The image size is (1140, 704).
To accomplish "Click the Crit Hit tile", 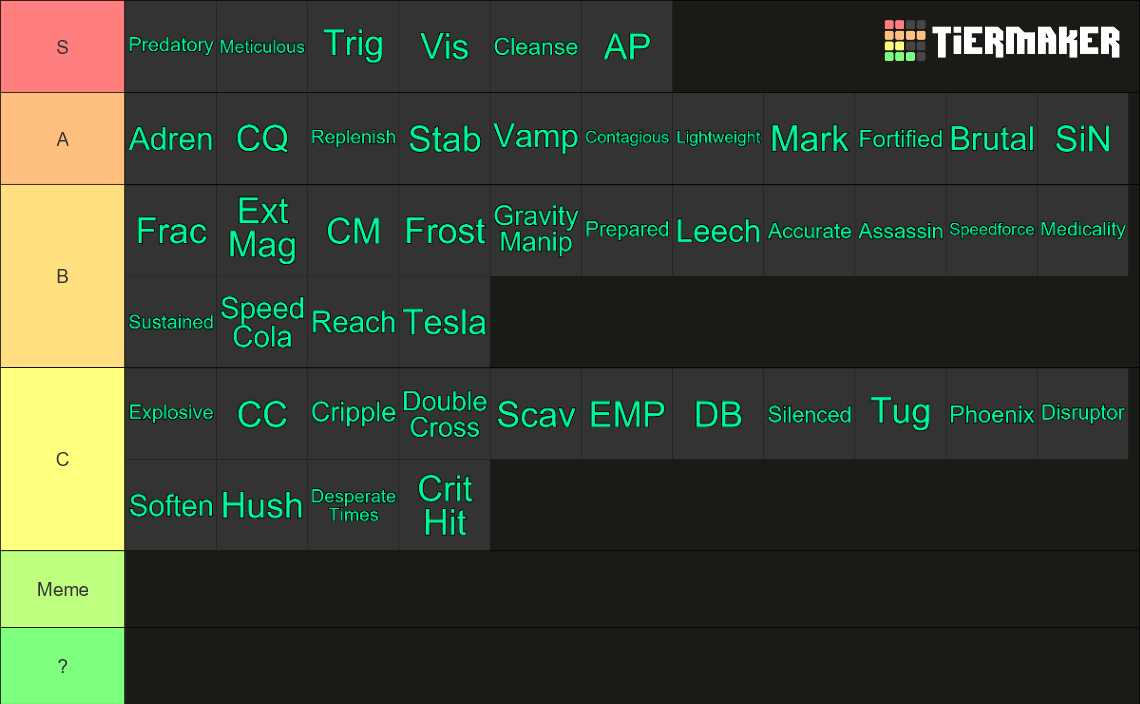I will (x=444, y=505).
